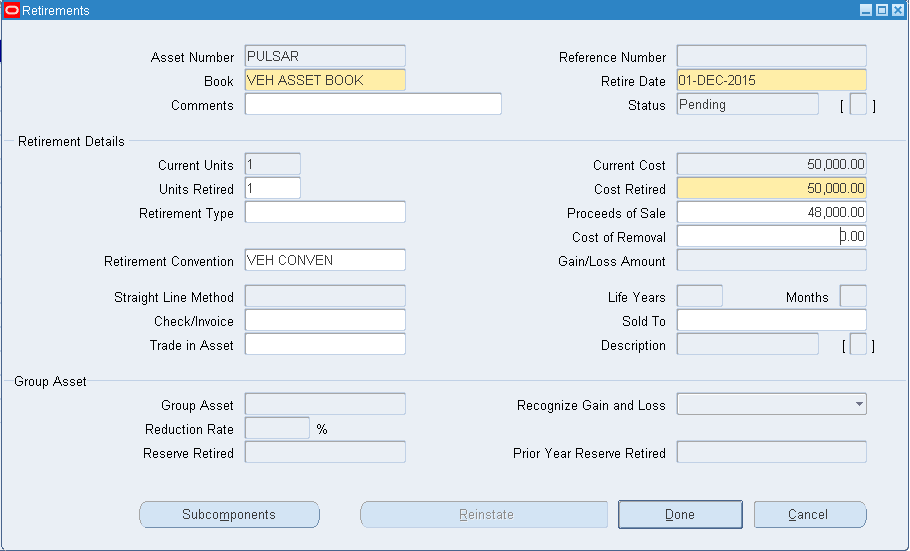Click the Retirement Convention field

(x=325, y=260)
